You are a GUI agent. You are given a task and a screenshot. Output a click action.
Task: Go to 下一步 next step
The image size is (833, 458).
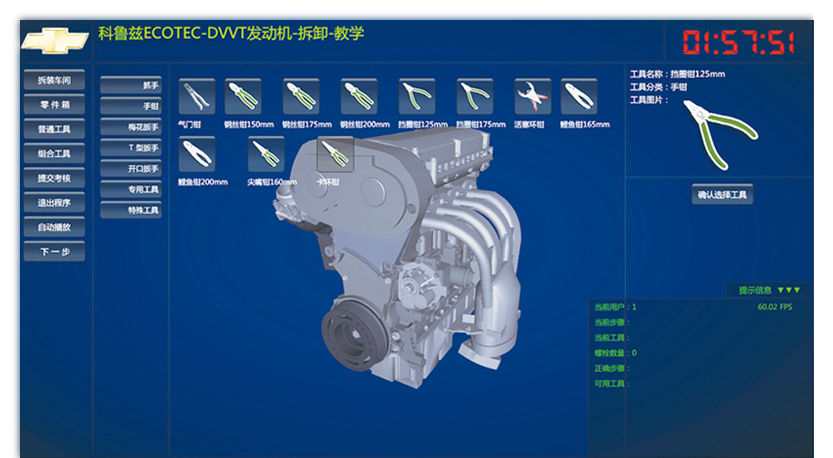click(x=54, y=251)
